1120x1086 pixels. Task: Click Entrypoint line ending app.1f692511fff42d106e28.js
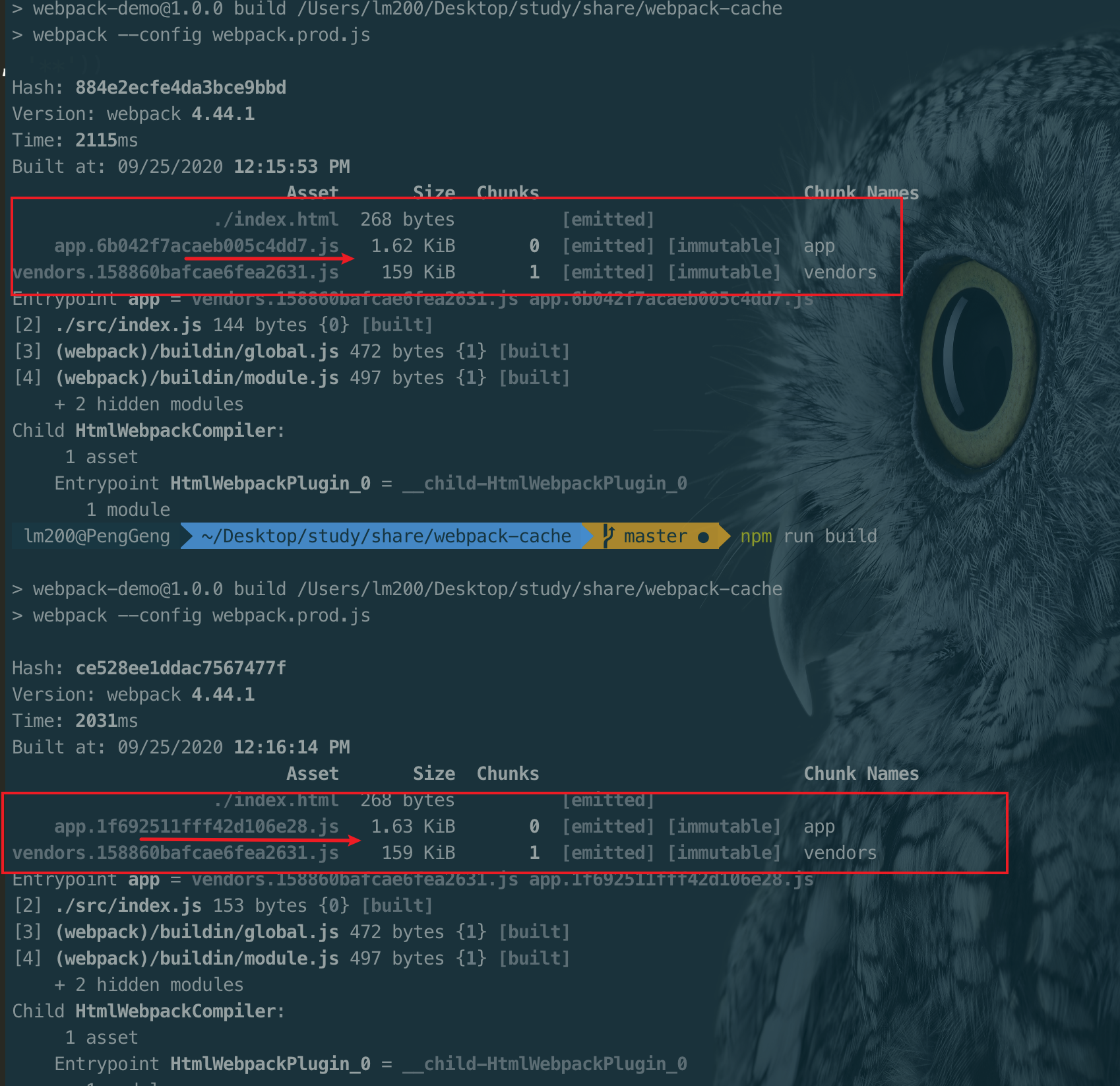click(x=413, y=879)
